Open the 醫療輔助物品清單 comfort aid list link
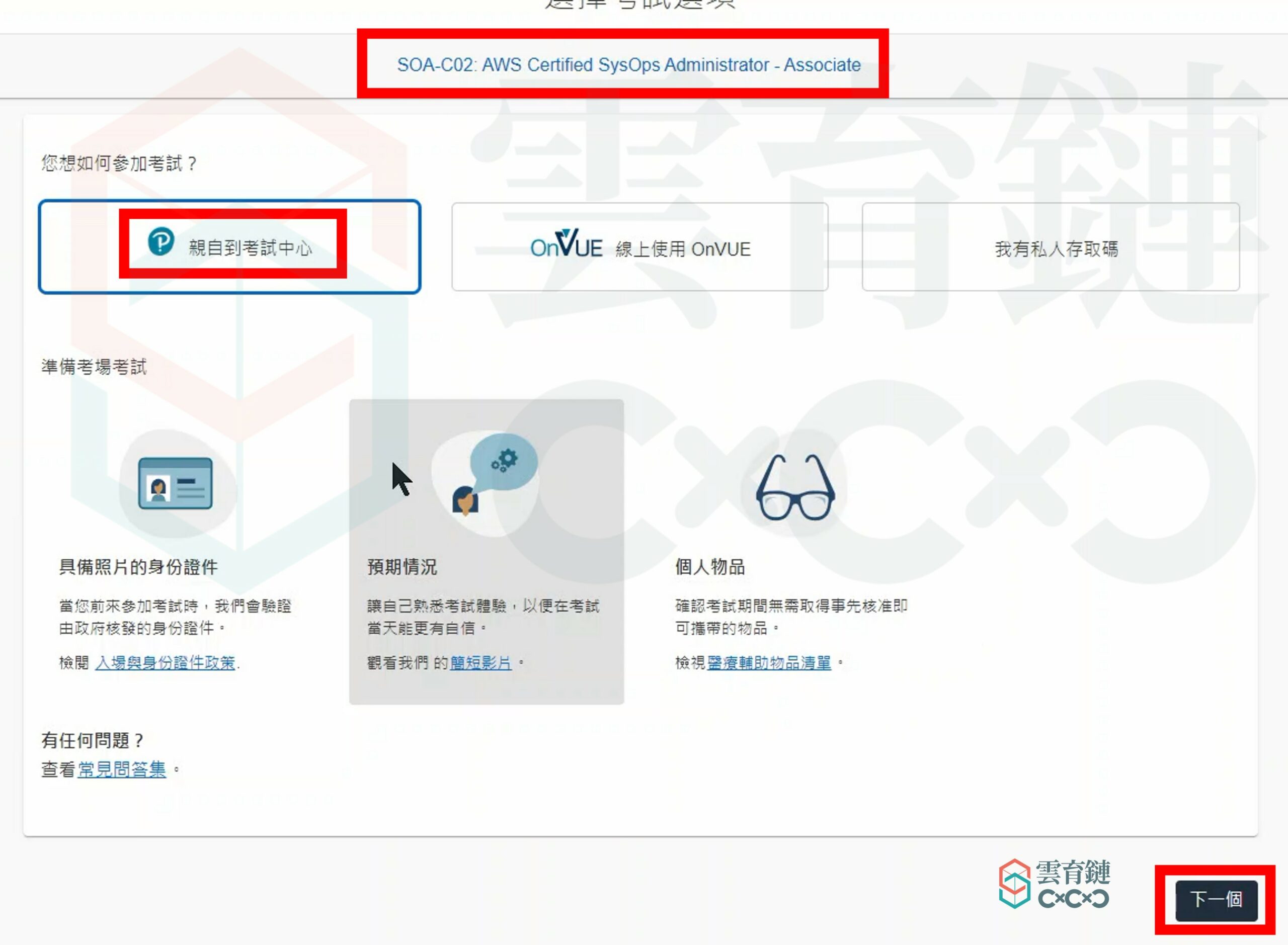Viewport: 1288px width, 945px height. pyautogui.click(x=769, y=662)
